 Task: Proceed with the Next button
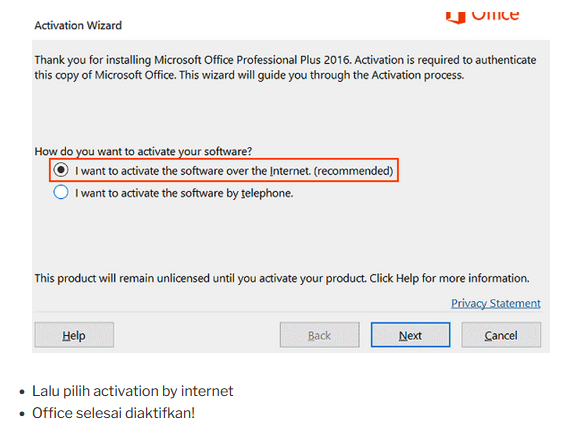pyautogui.click(x=411, y=335)
